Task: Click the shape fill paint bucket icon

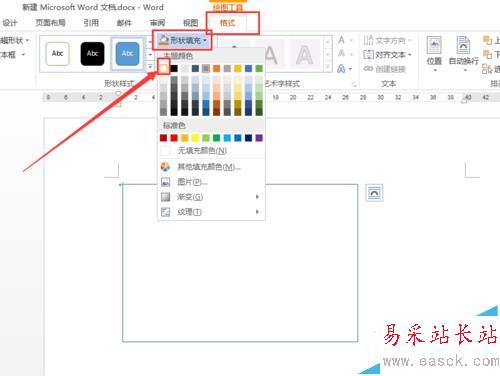Action: 164,40
